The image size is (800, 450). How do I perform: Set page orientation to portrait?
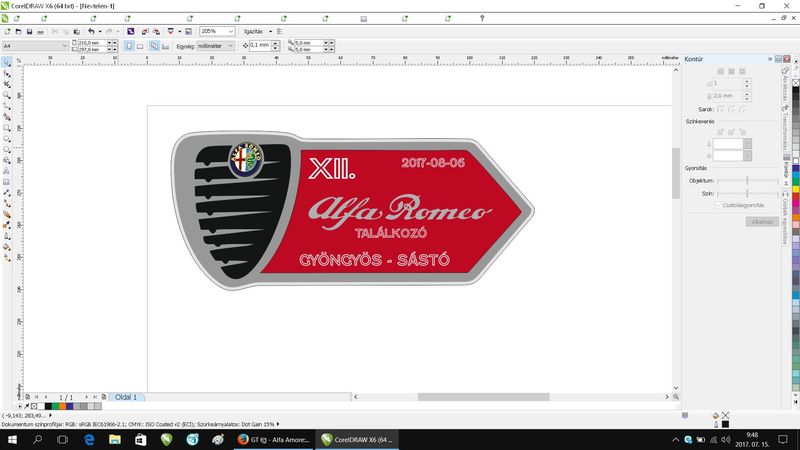coord(129,46)
